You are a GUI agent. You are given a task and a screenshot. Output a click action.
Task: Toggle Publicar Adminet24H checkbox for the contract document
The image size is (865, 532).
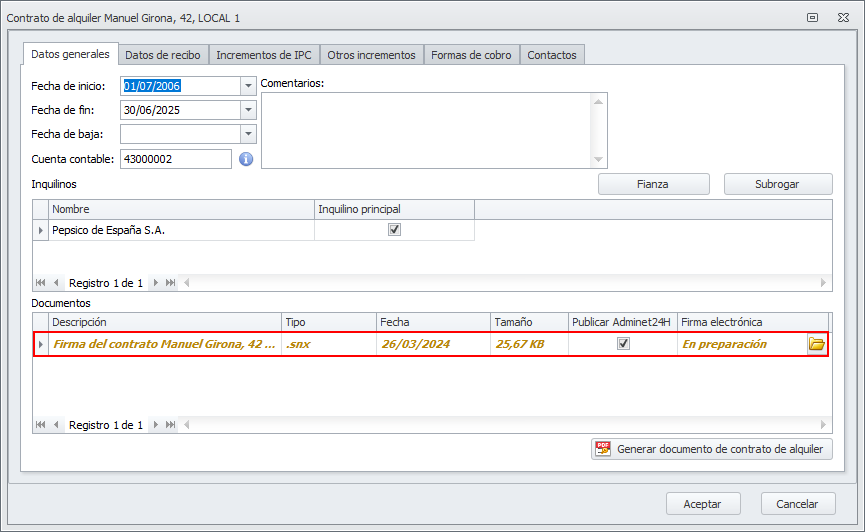point(623,343)
